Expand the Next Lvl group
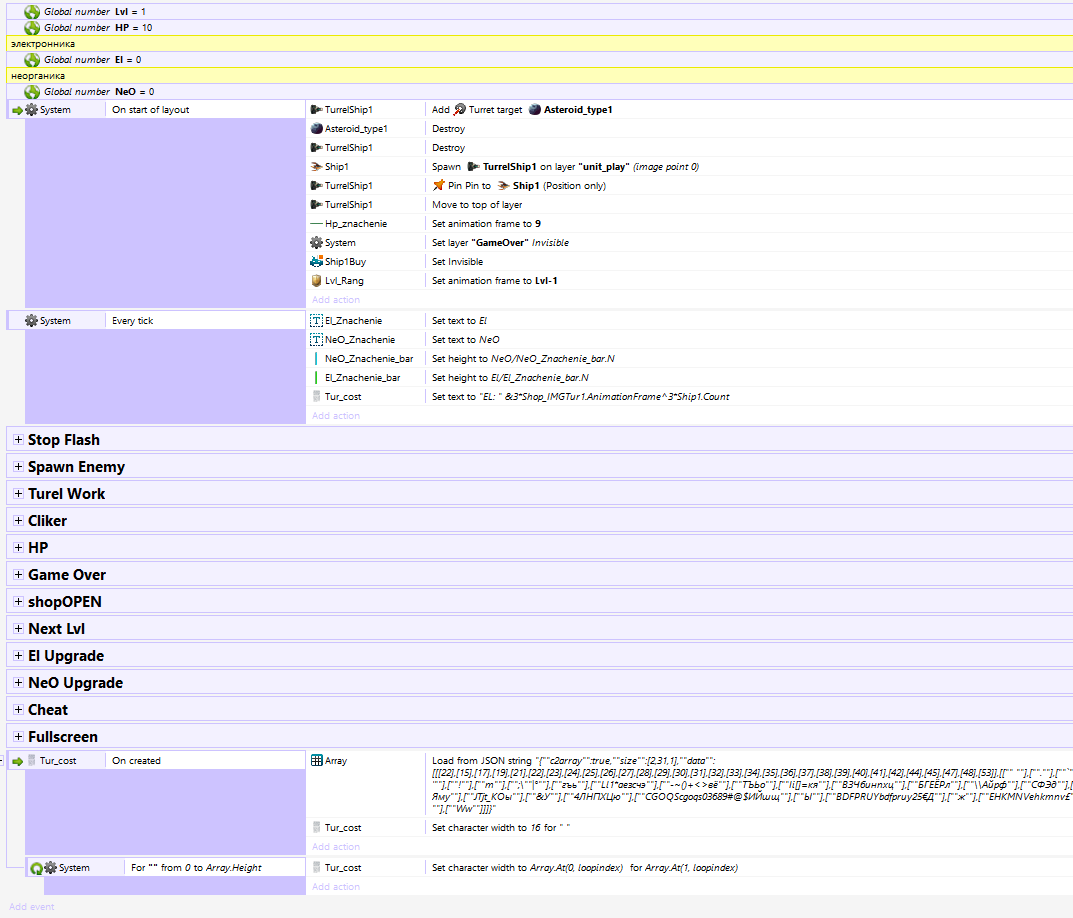This screenshot has height=918, width=1073. 18,628
